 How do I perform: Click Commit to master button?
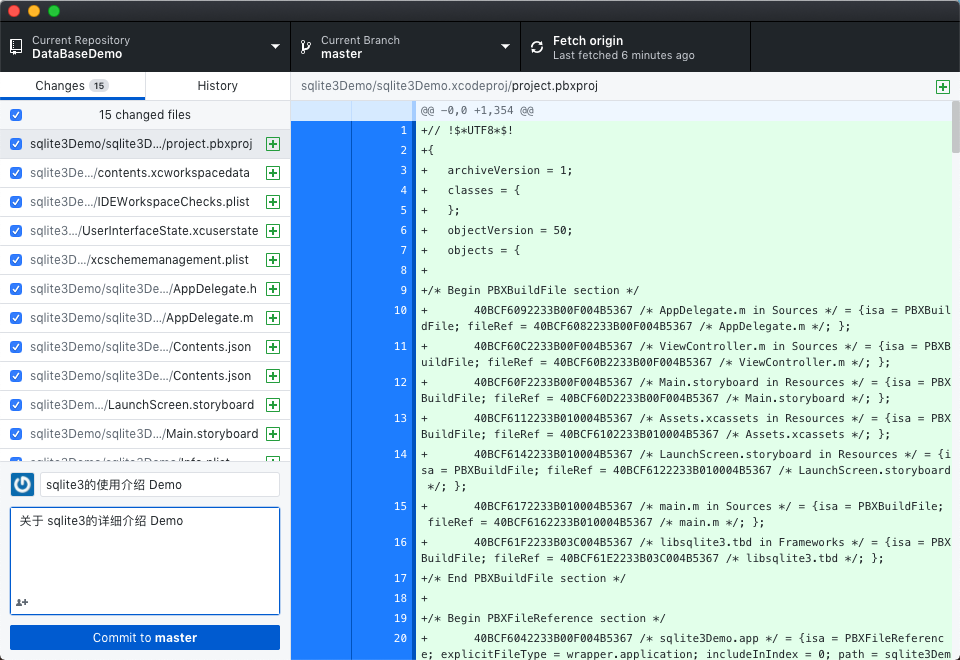pos(145,637)
